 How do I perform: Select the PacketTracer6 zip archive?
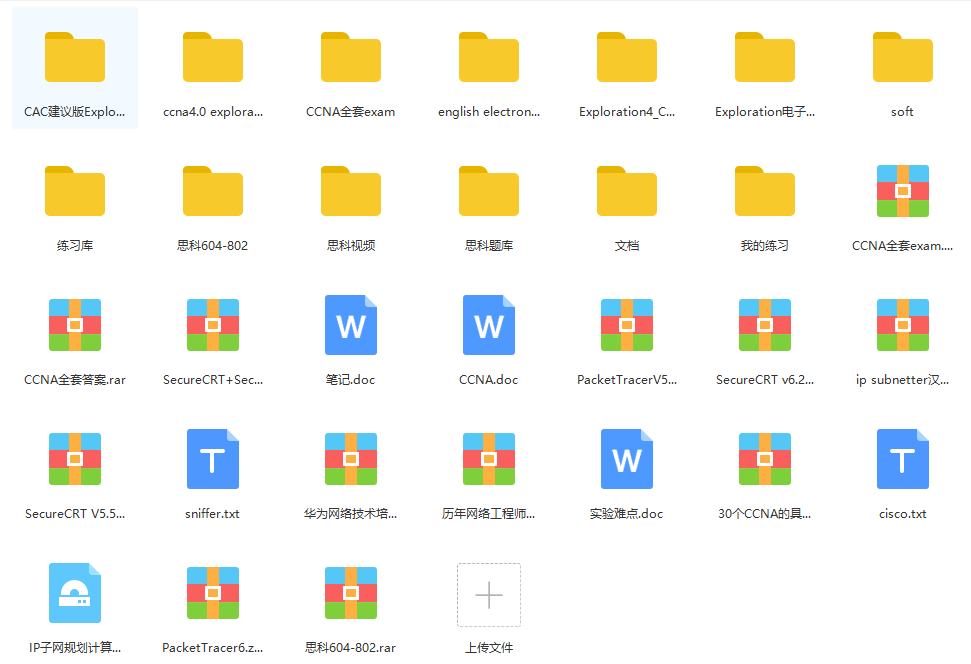[213, 593]
